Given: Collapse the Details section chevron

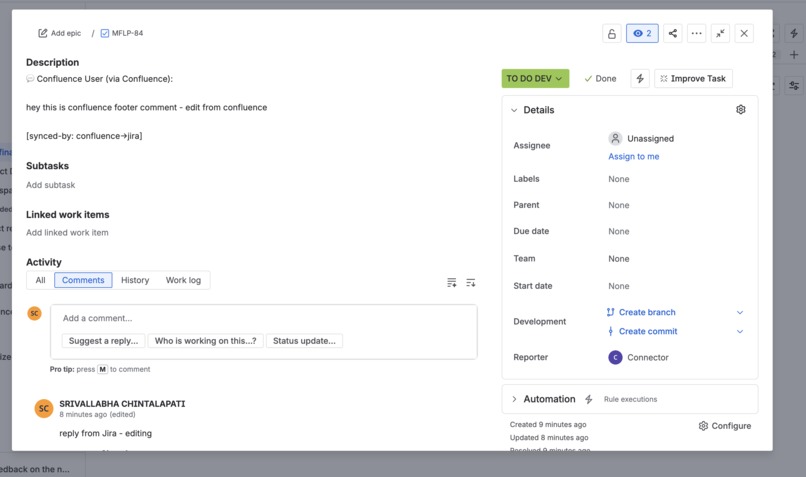Looking at the screenshot, I should click(514, 110).
